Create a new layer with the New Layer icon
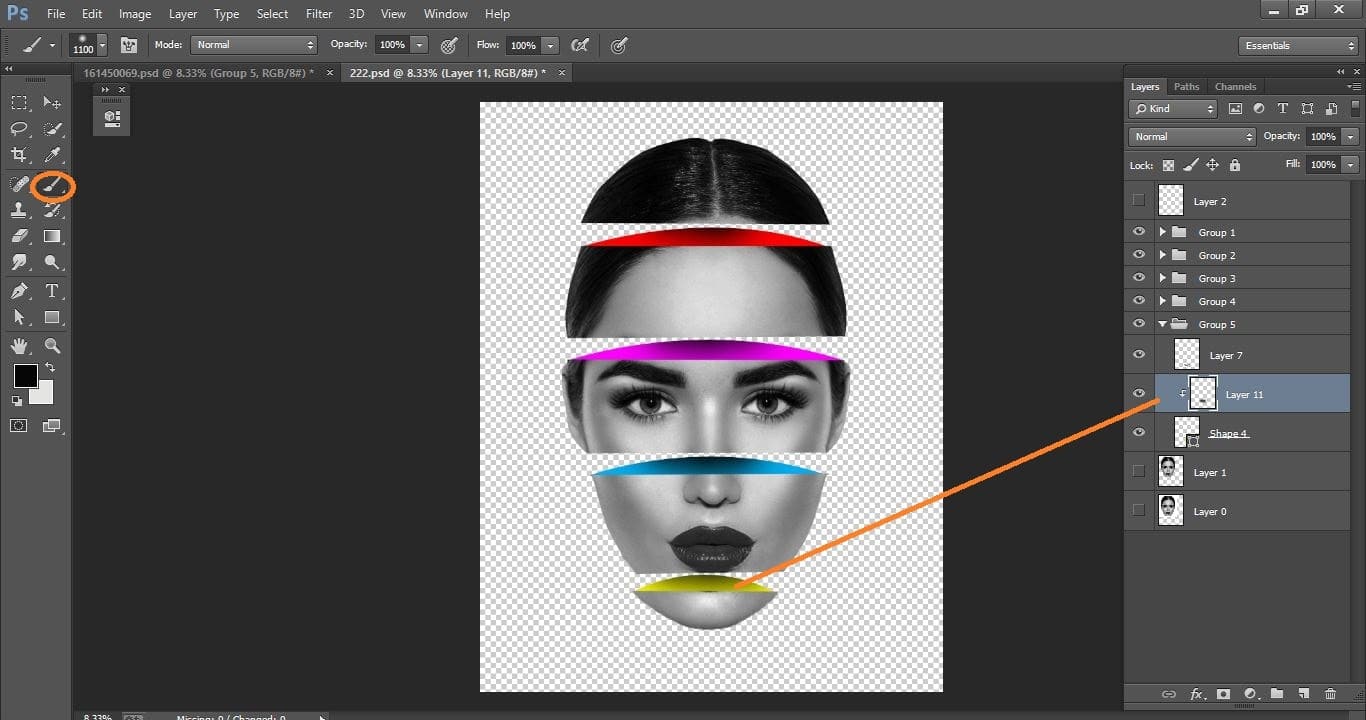 [1304, 693]
